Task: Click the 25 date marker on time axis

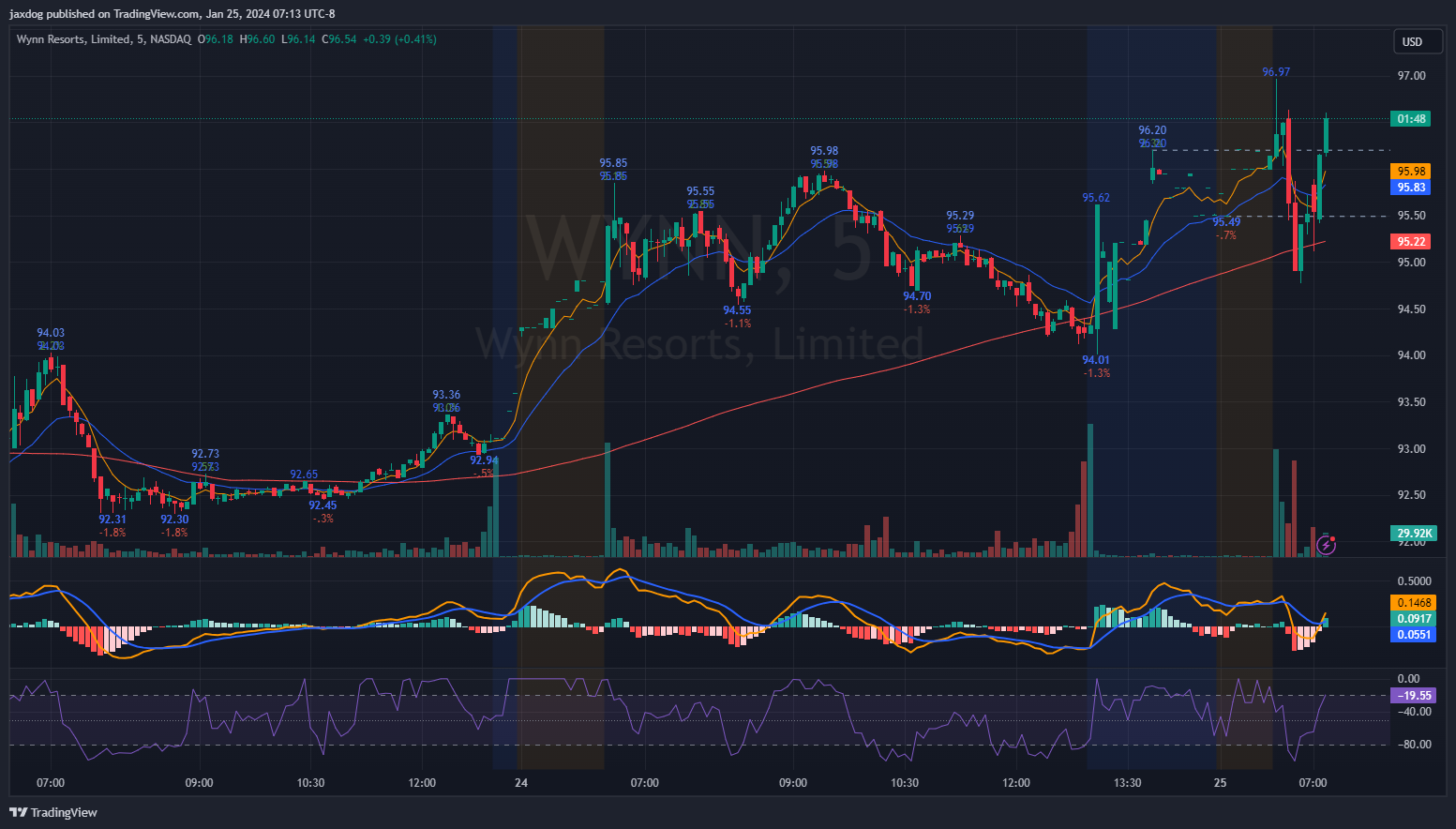Action: [1220, 783]
